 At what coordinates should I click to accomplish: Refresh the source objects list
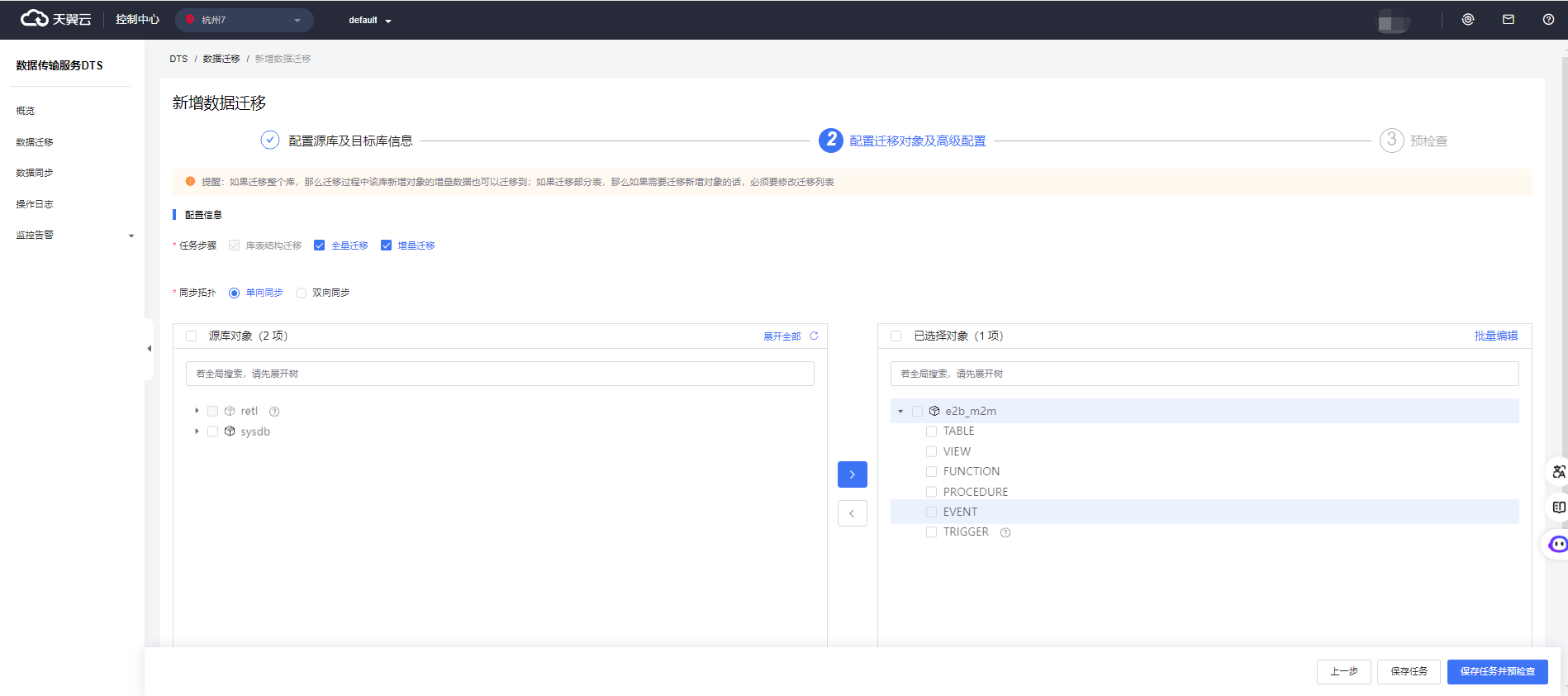814,336
